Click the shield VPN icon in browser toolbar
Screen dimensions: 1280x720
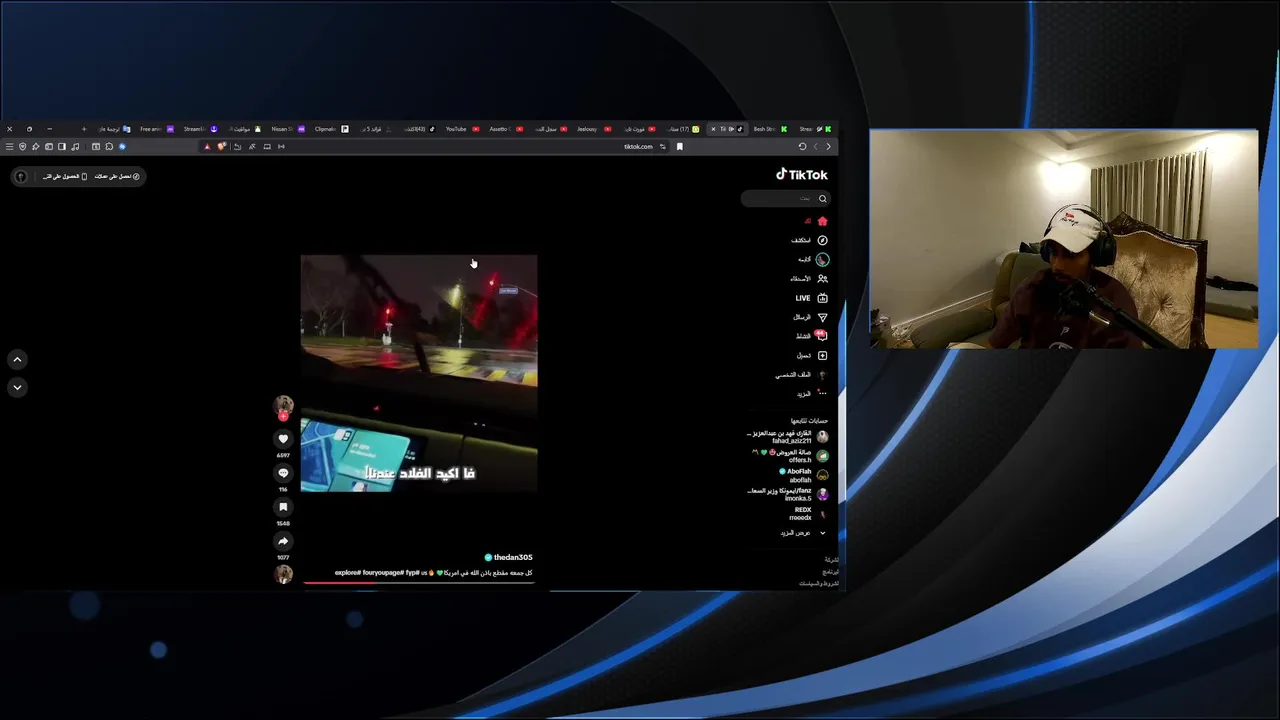(22, 147)
